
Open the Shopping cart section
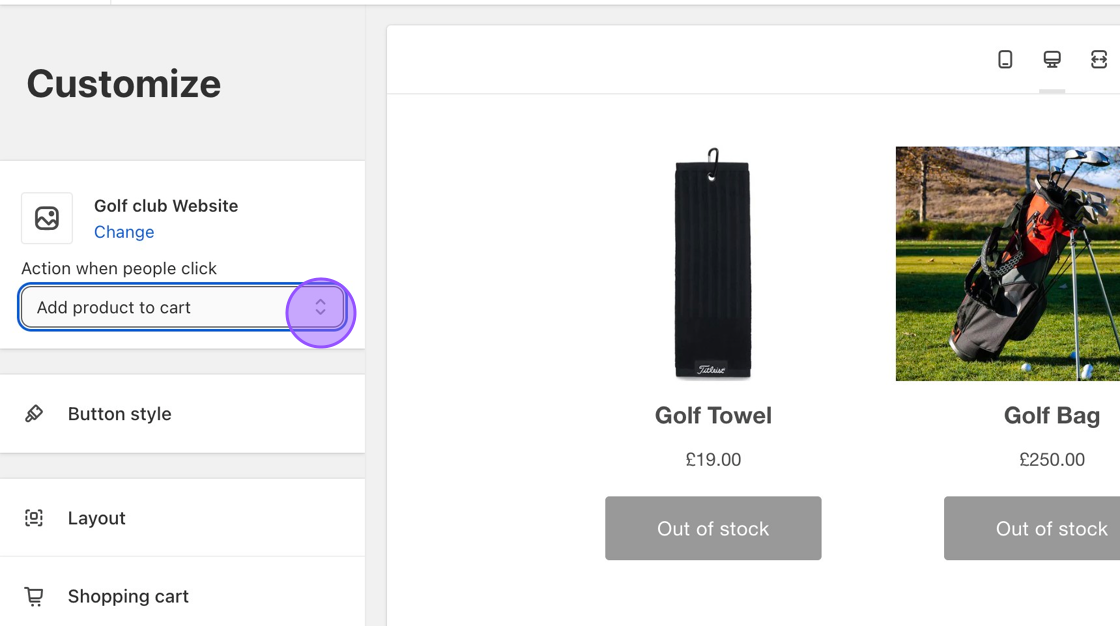click(x=128, y=597)
